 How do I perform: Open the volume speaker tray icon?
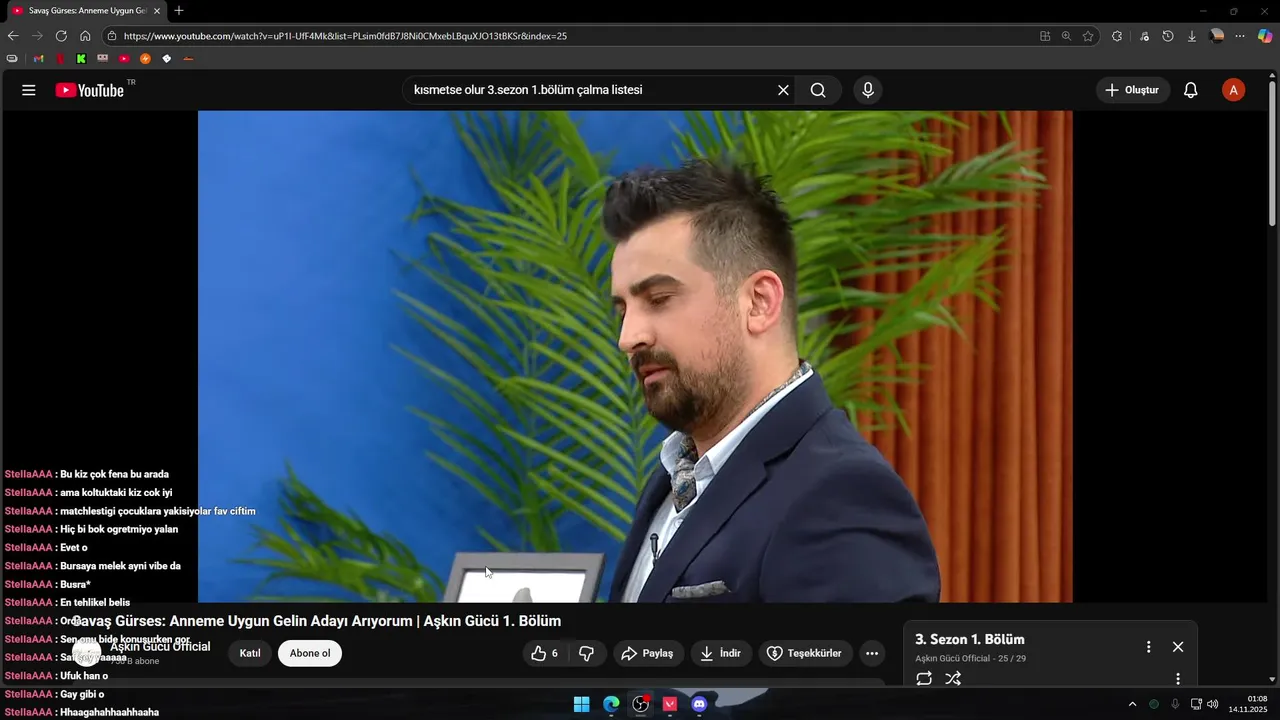point(1213,704)
